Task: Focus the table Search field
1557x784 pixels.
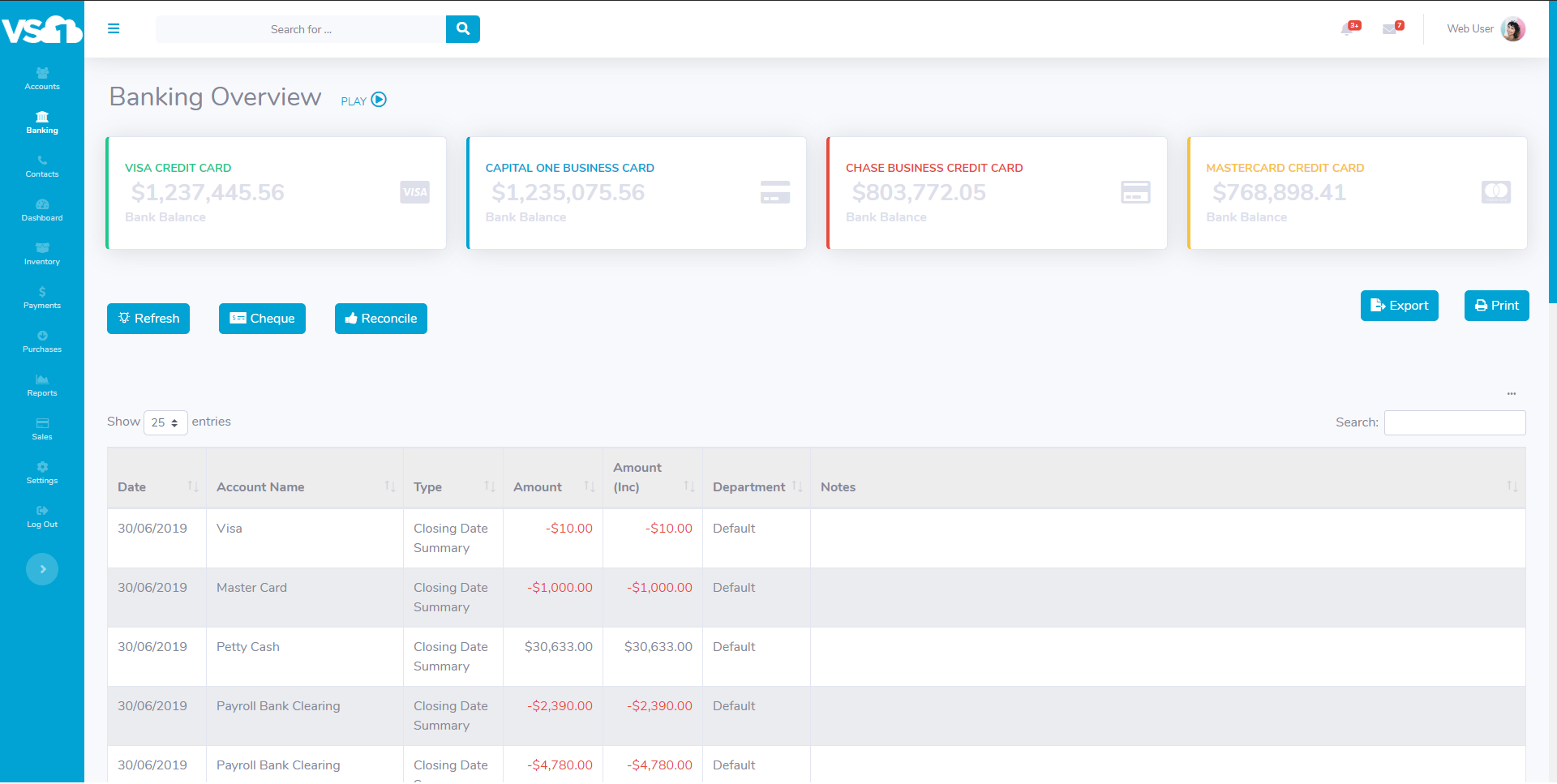Action: (x=1455, y=422)
